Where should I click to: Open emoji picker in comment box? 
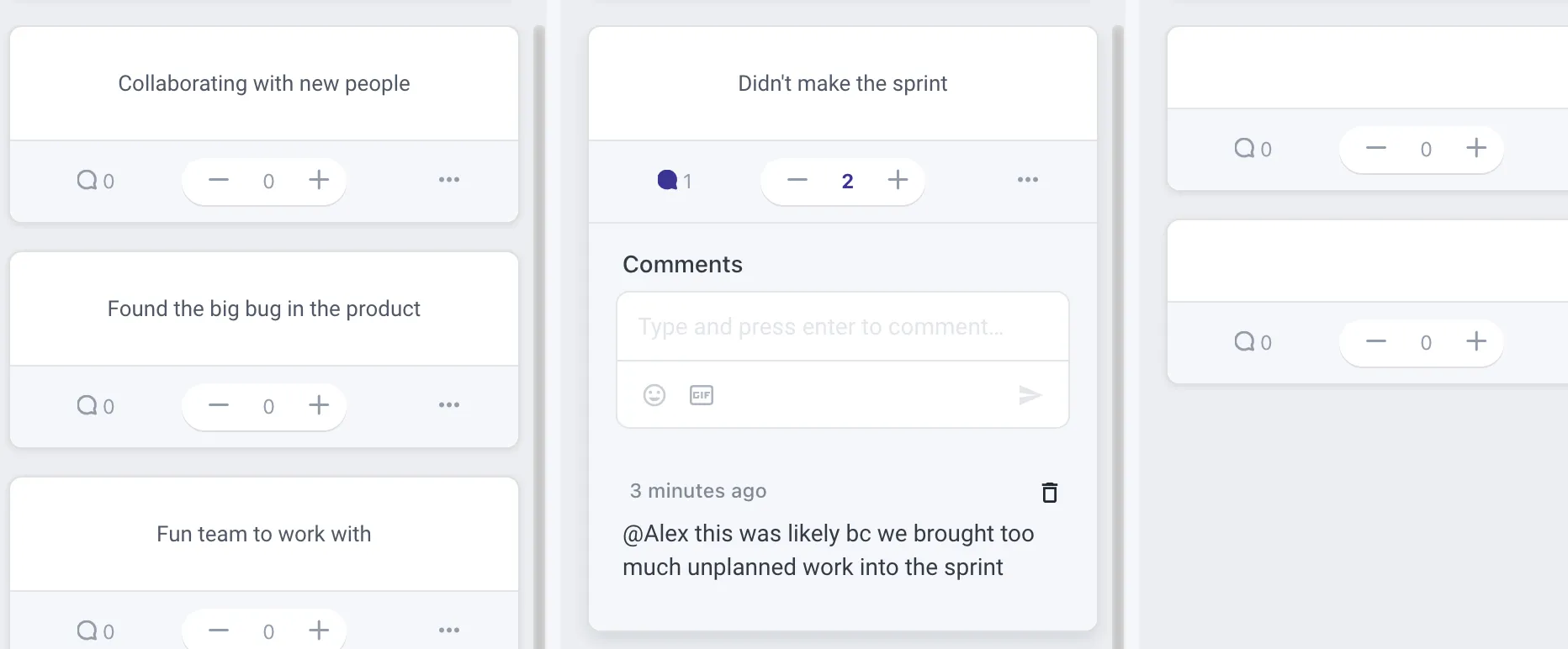click(654, 395)
